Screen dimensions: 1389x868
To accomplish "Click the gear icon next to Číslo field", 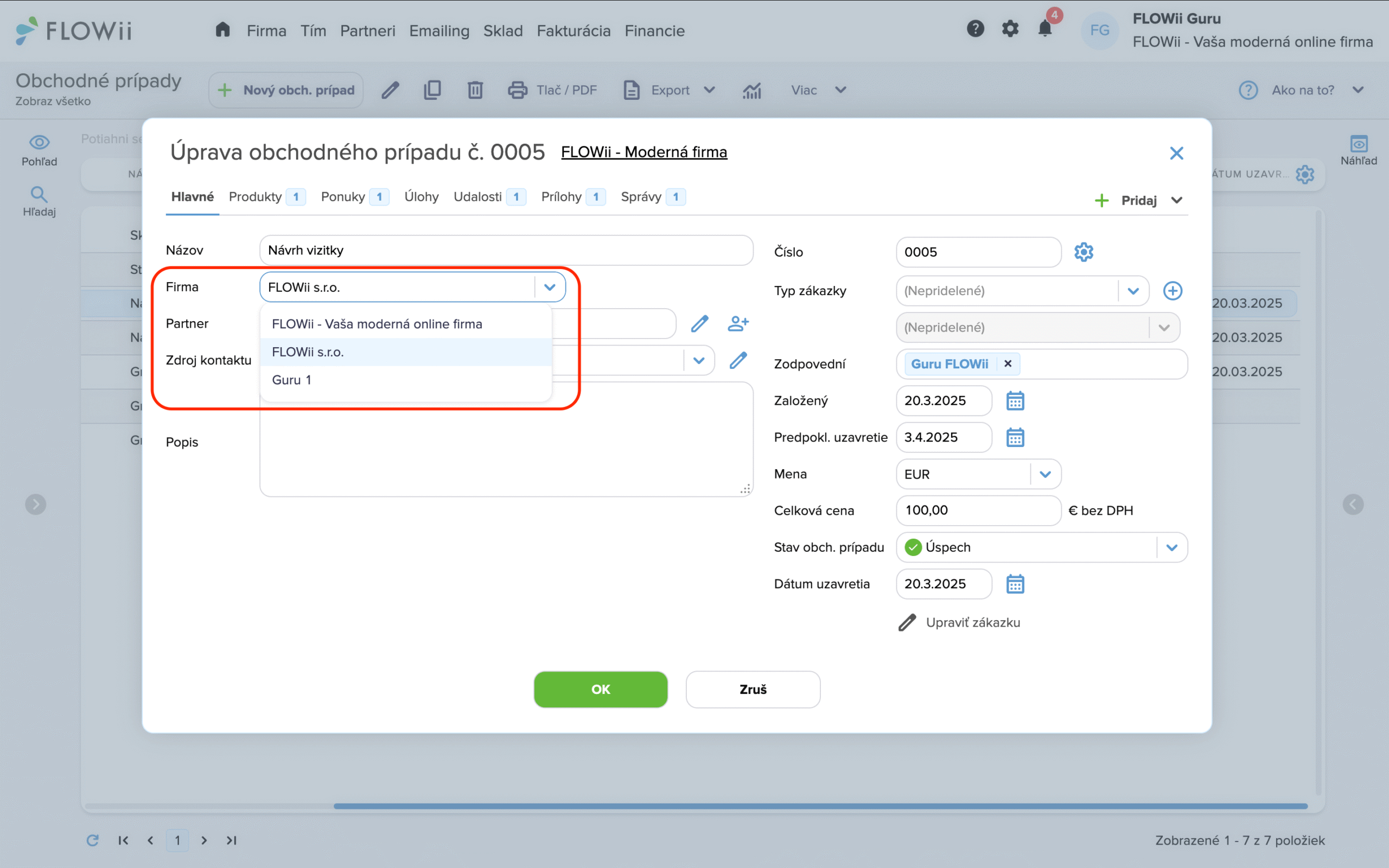I will [1084, 252].
